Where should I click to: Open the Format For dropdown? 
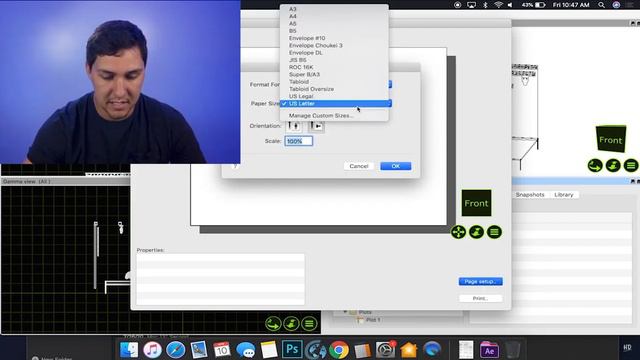389,84
